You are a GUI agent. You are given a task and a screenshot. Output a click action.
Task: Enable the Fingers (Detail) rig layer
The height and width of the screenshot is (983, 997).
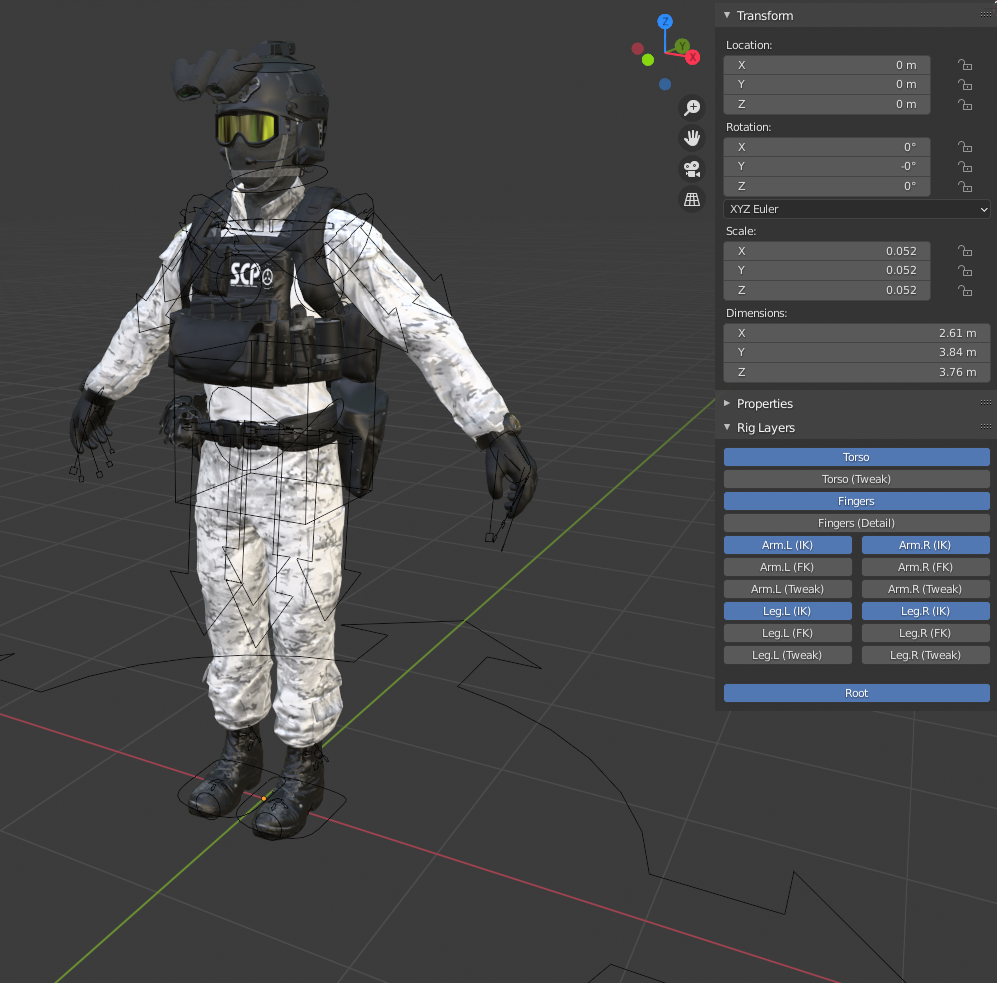pos(856,523)
